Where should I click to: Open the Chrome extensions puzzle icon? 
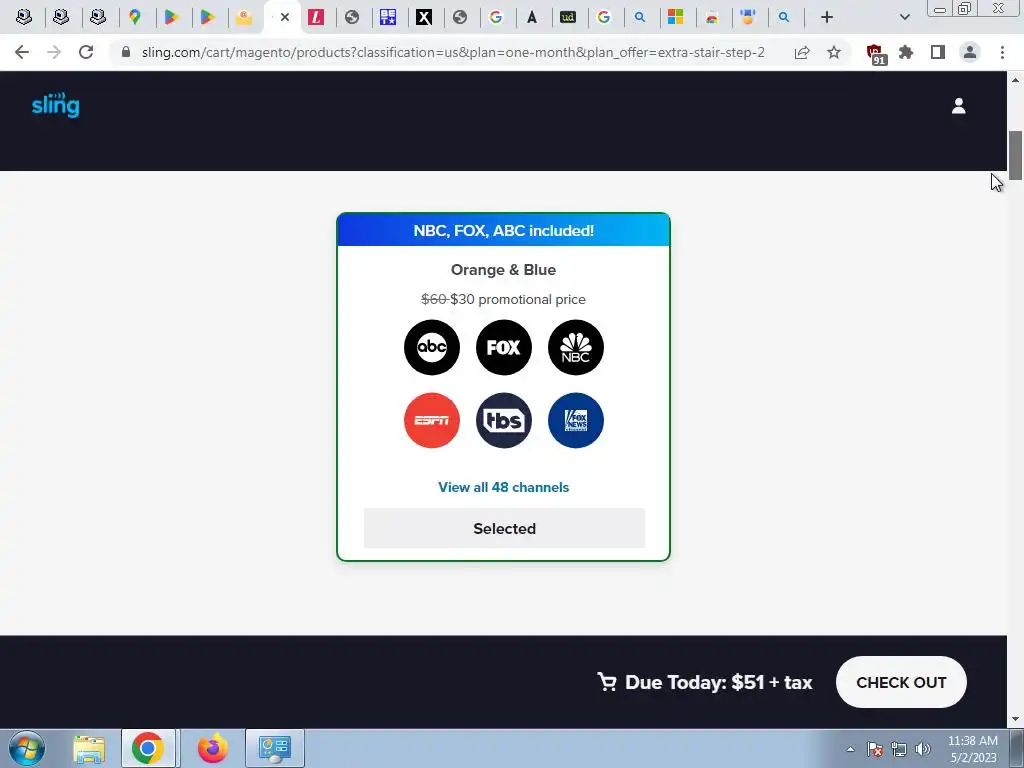click(x=906, y=52)
